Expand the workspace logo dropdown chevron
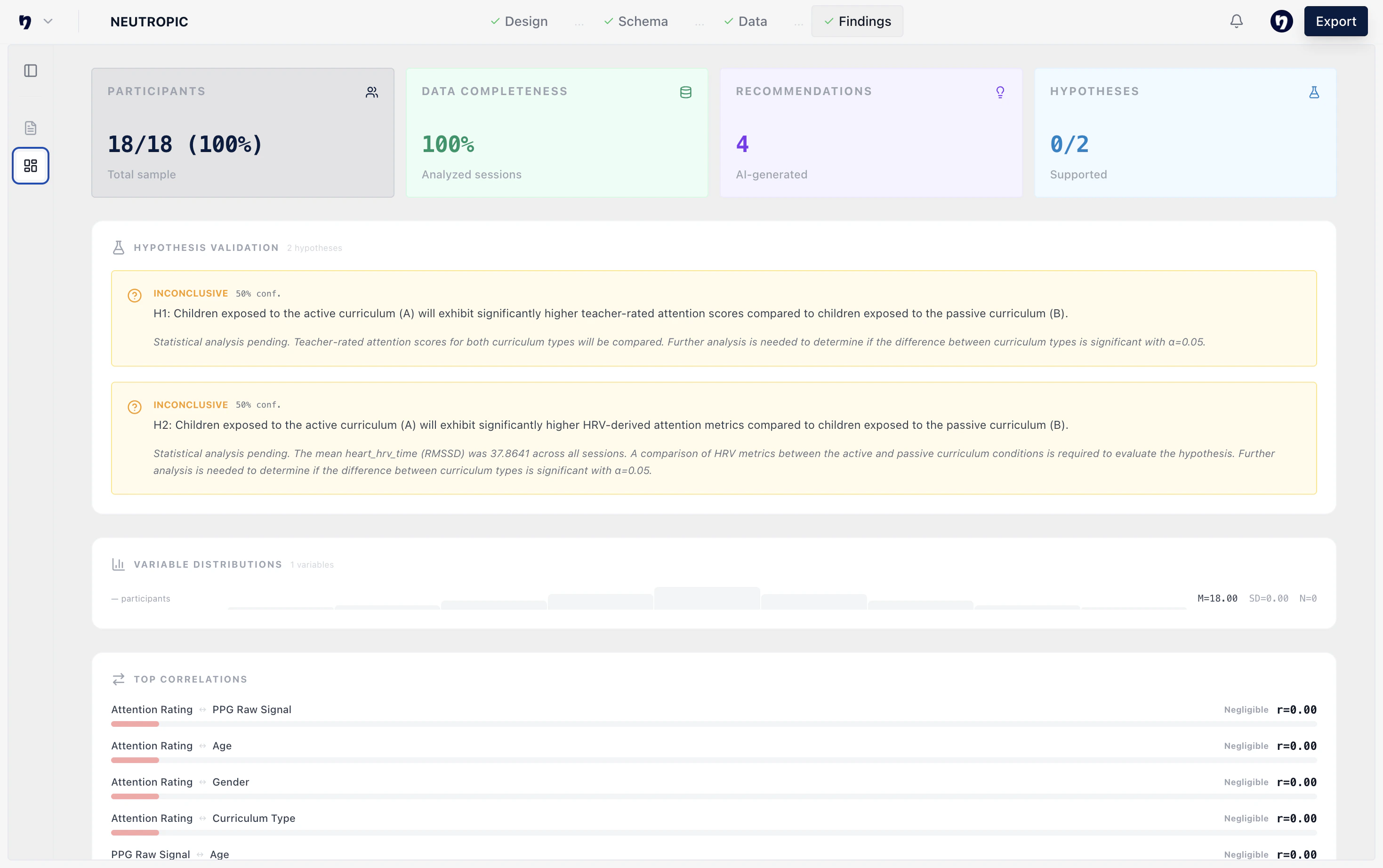The height and width of the screenshot is (868, 1383). (x=48, y=21)
